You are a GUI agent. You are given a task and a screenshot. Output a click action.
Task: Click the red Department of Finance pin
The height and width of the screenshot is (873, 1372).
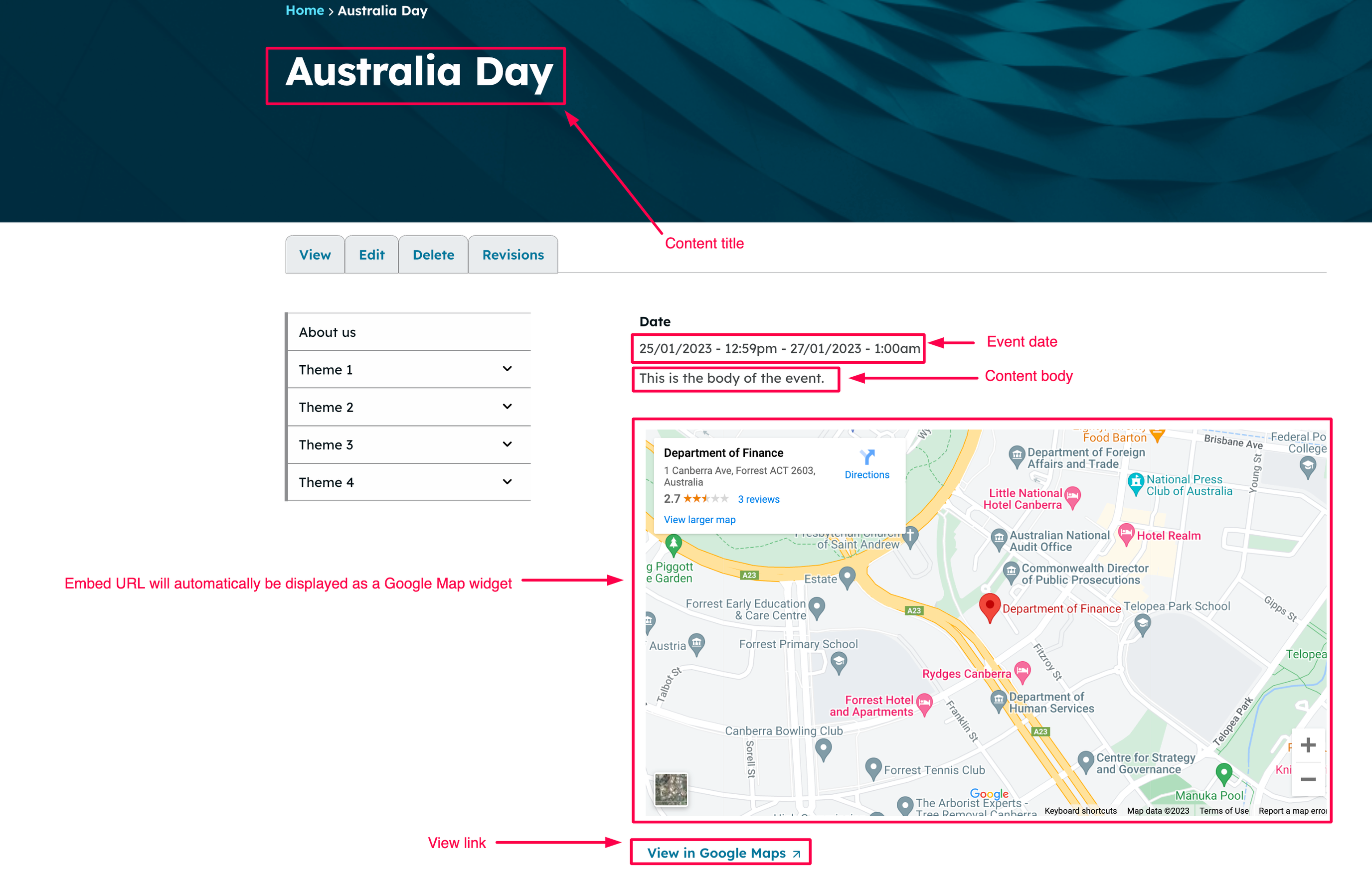pyautogui.click(x=990, y=606)
